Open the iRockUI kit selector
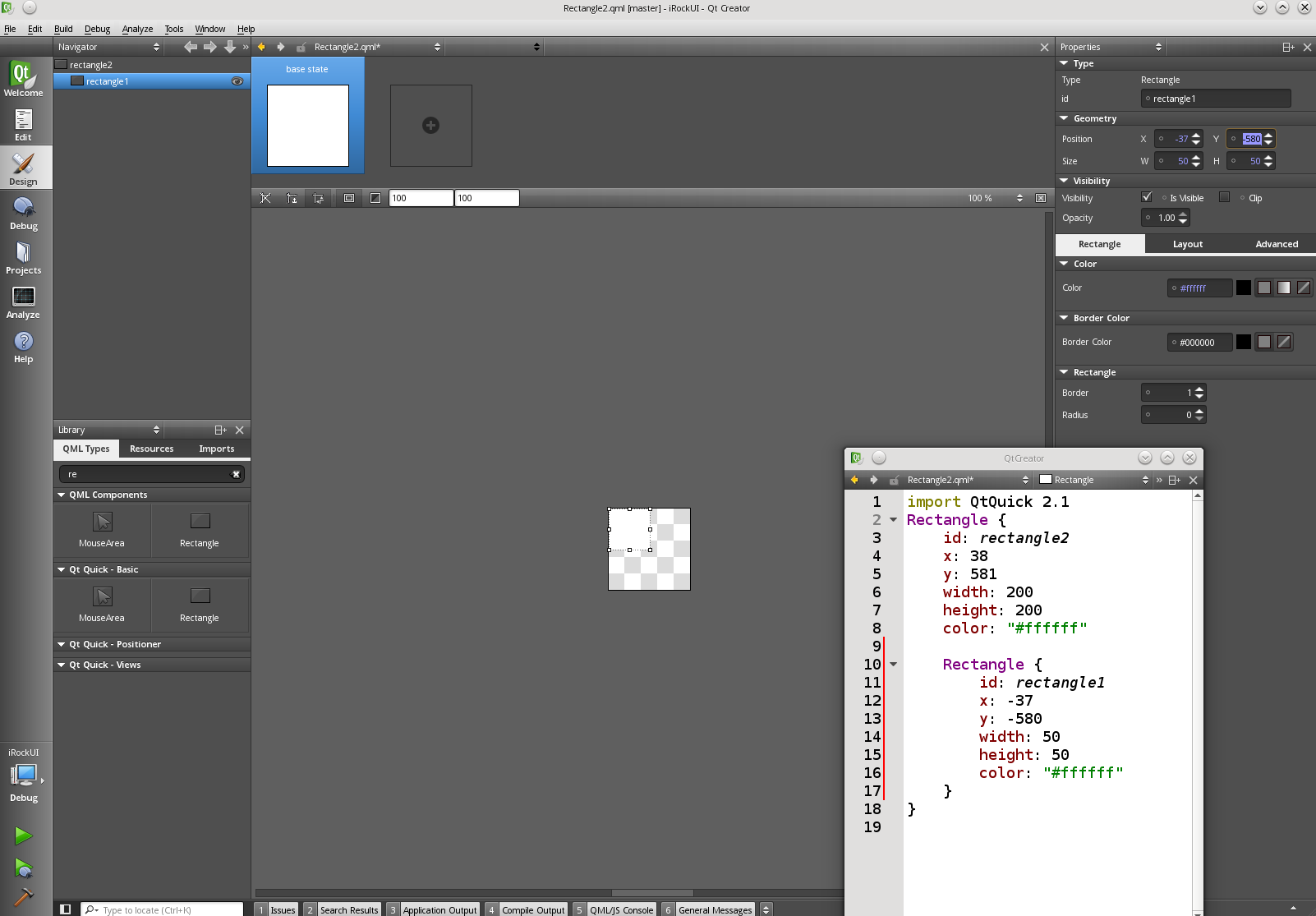This screenshot has height=916, width=1316. point(24,775)
